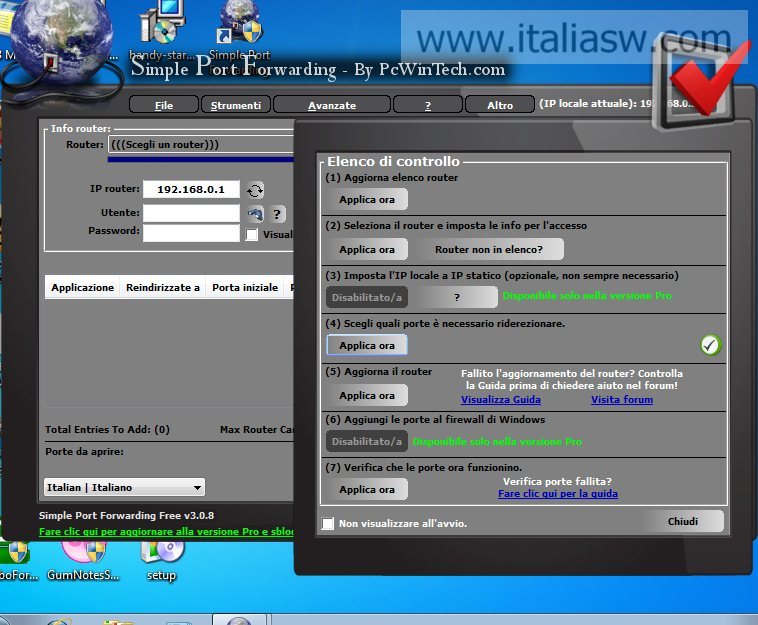This screenshot has width=758, height=625.
Task: Refresh the router IP with the circular arrows icon
Action: [x=255, y=190]
